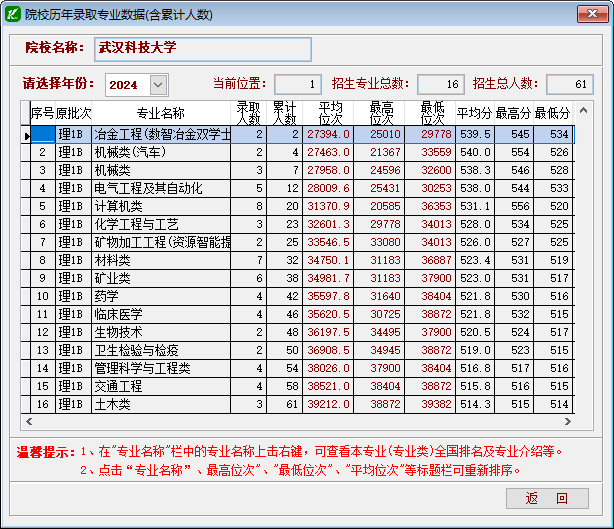
Task: Sort by the 最低位次 column header
Action: (430, 114)
